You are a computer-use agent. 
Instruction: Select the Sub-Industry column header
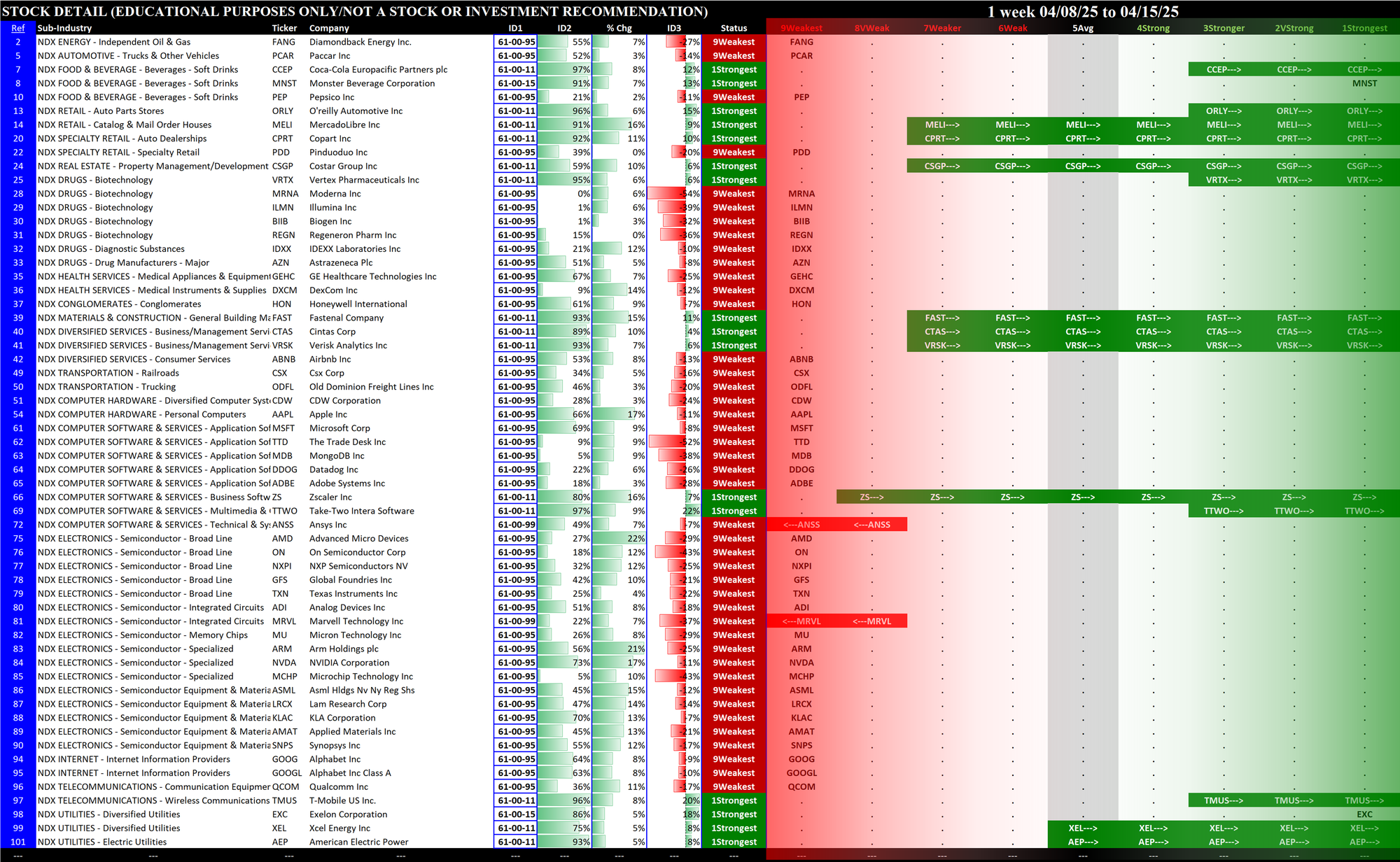[64, 28]
